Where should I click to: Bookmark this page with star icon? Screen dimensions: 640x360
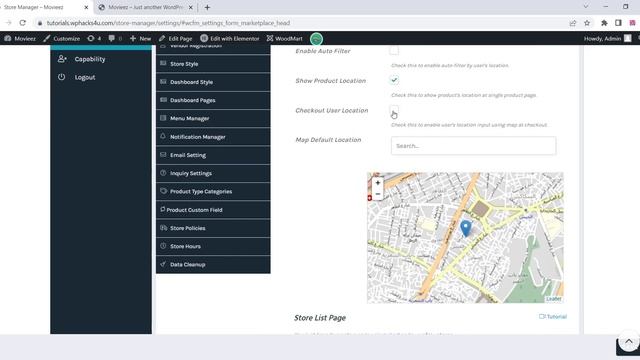point(587,23)
